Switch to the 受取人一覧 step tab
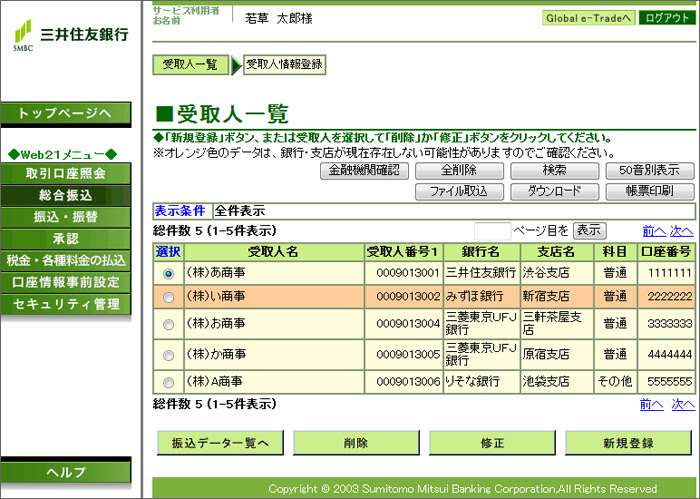 point(190,65)
